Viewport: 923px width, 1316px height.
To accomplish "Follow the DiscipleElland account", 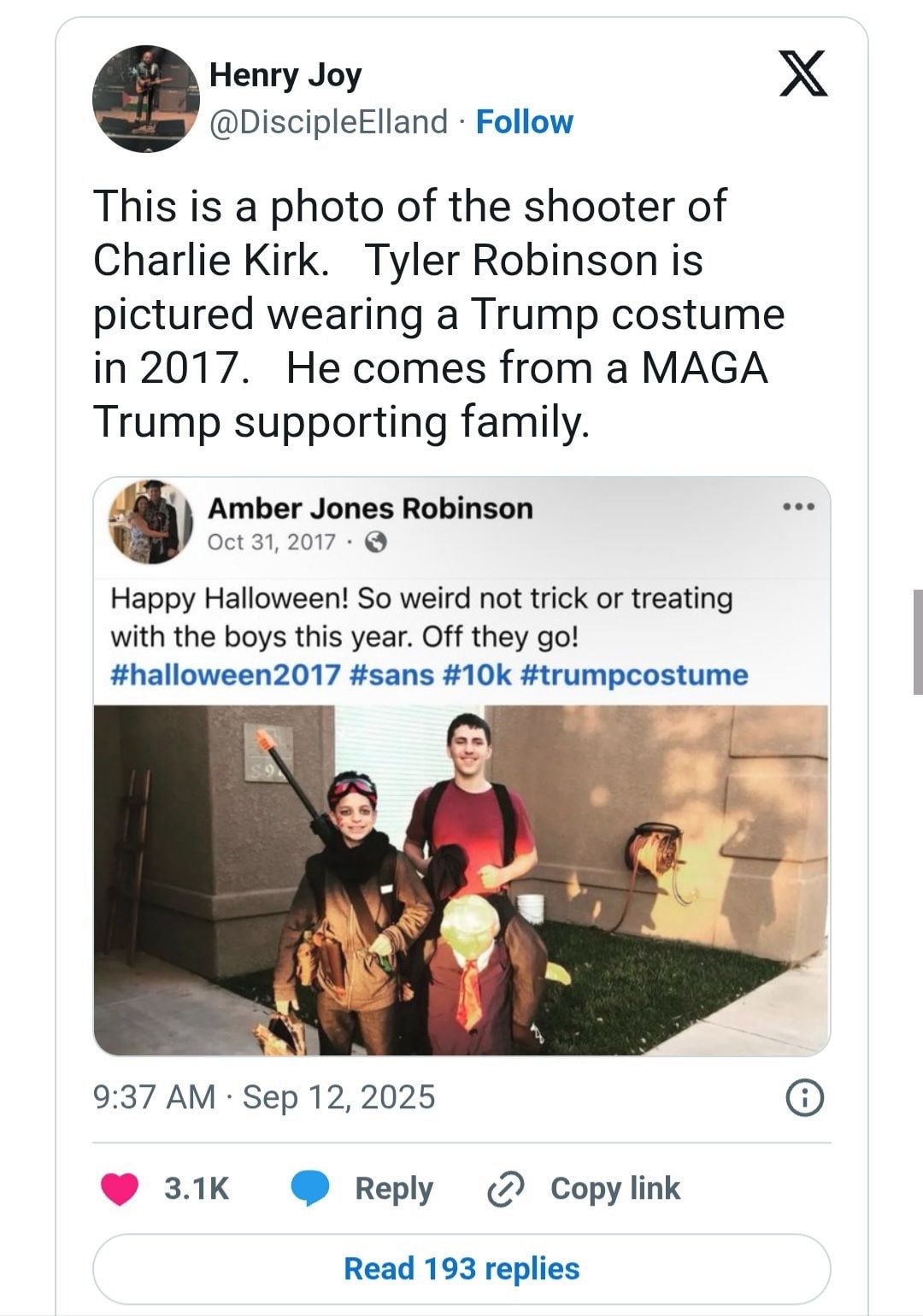I will (524, 121).
